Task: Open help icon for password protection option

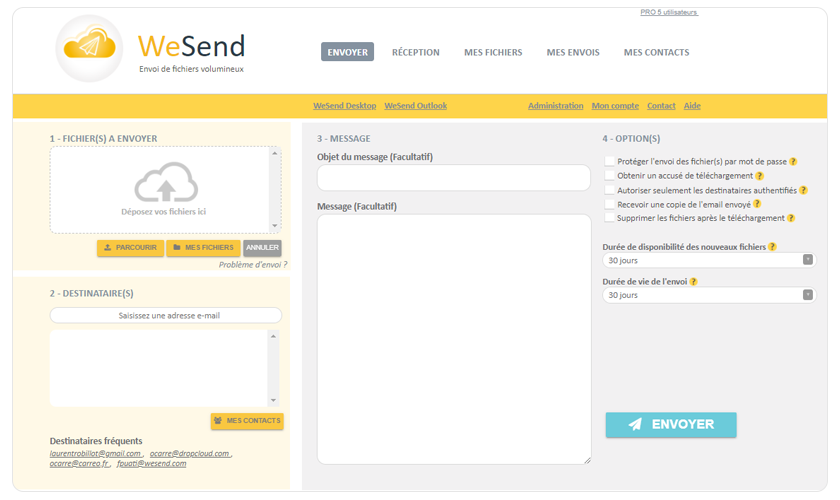Action: coord(793,161)
